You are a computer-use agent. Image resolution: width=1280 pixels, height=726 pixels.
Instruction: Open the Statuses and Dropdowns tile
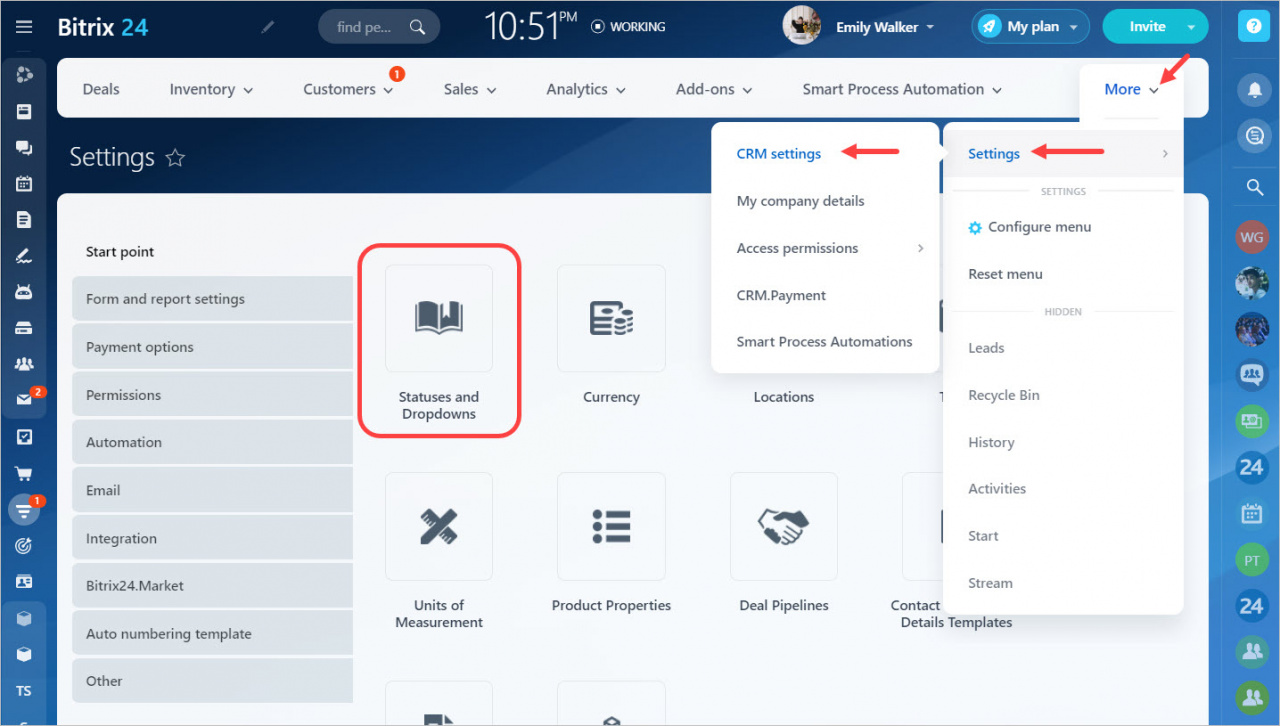point(439,342)
